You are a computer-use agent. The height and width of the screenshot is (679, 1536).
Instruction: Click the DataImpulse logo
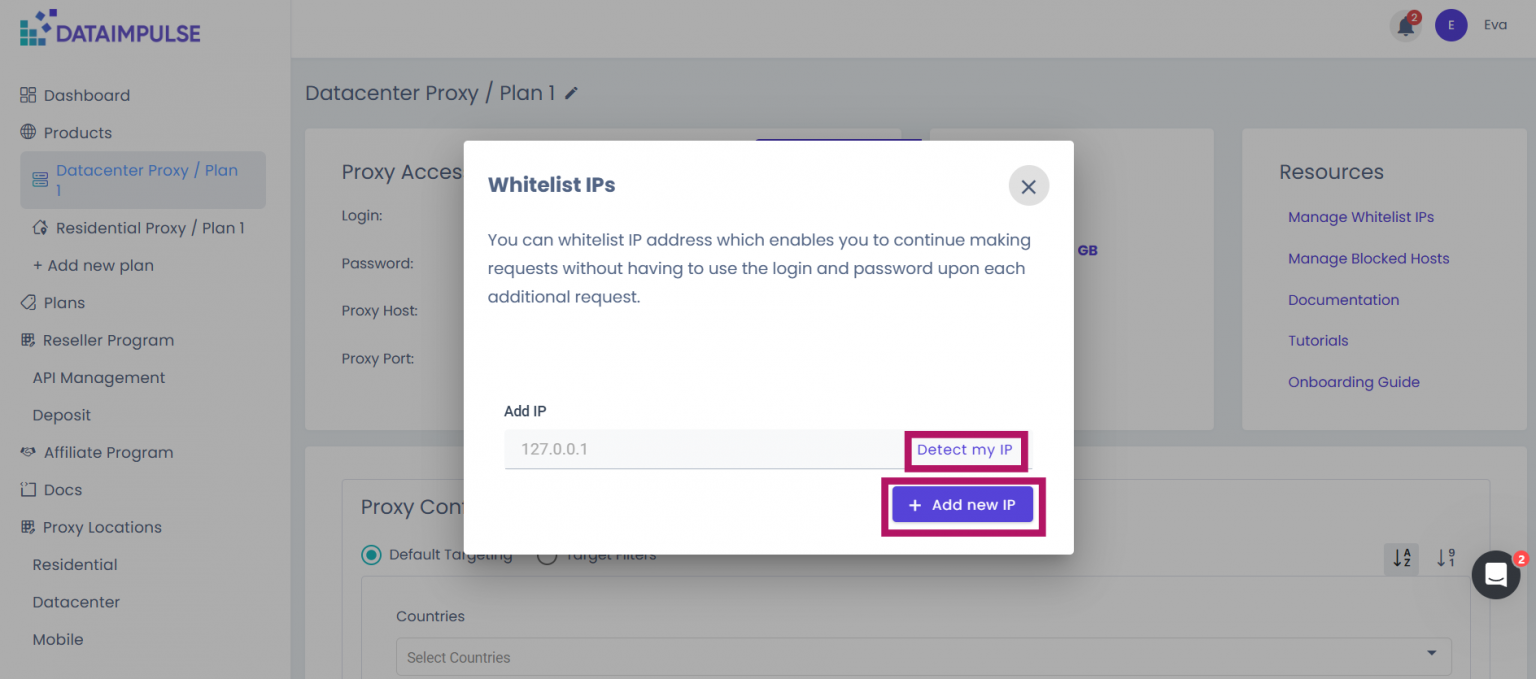pos(110,30)
